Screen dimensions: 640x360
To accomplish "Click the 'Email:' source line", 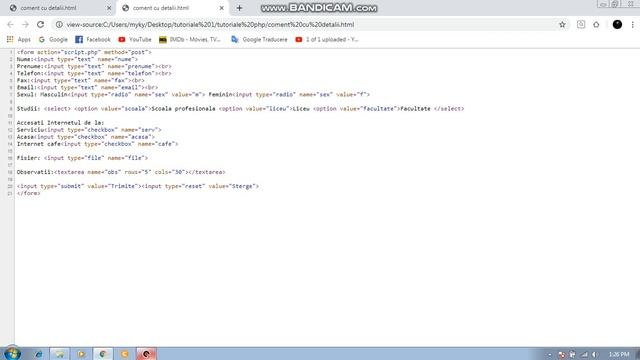I will tap(87, 87).
